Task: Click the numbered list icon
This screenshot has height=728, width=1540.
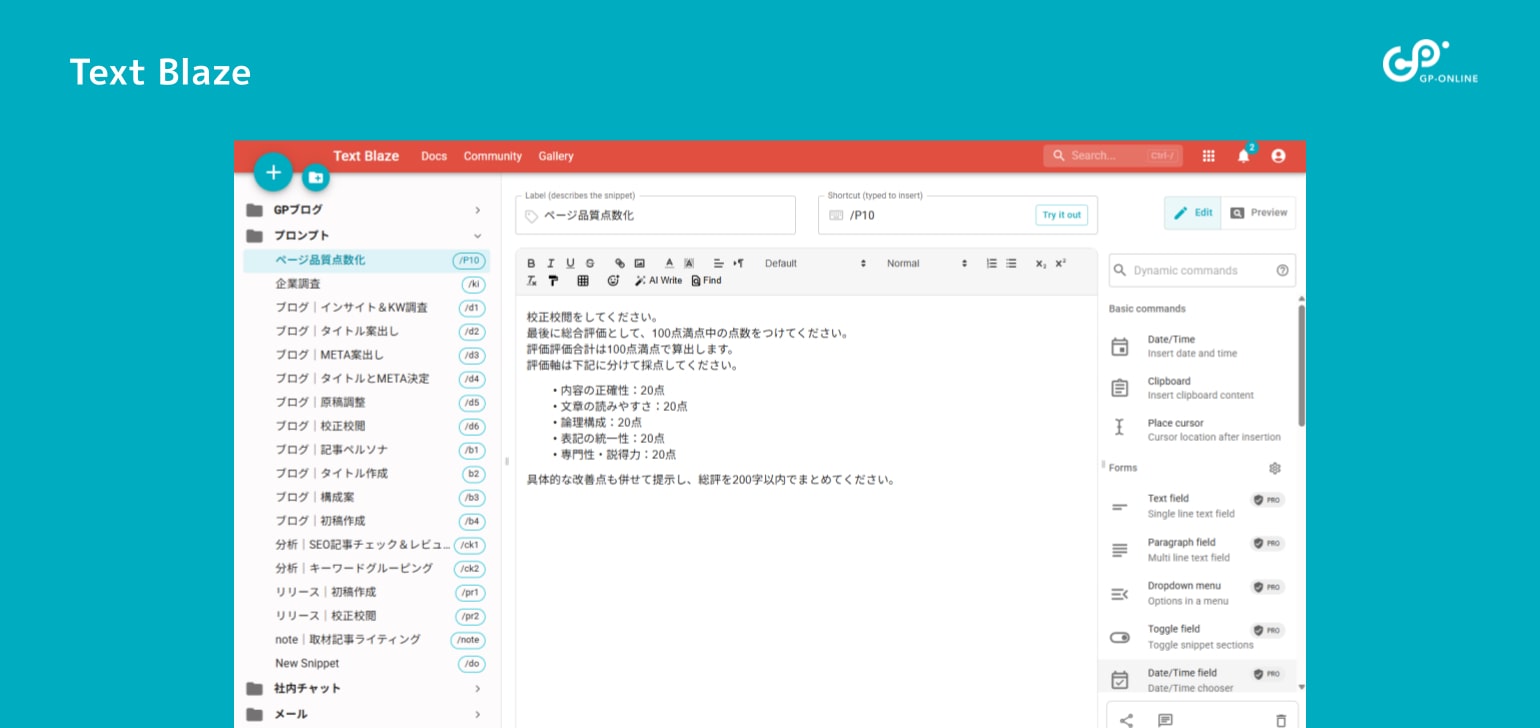Action: (x=991, y=263)
